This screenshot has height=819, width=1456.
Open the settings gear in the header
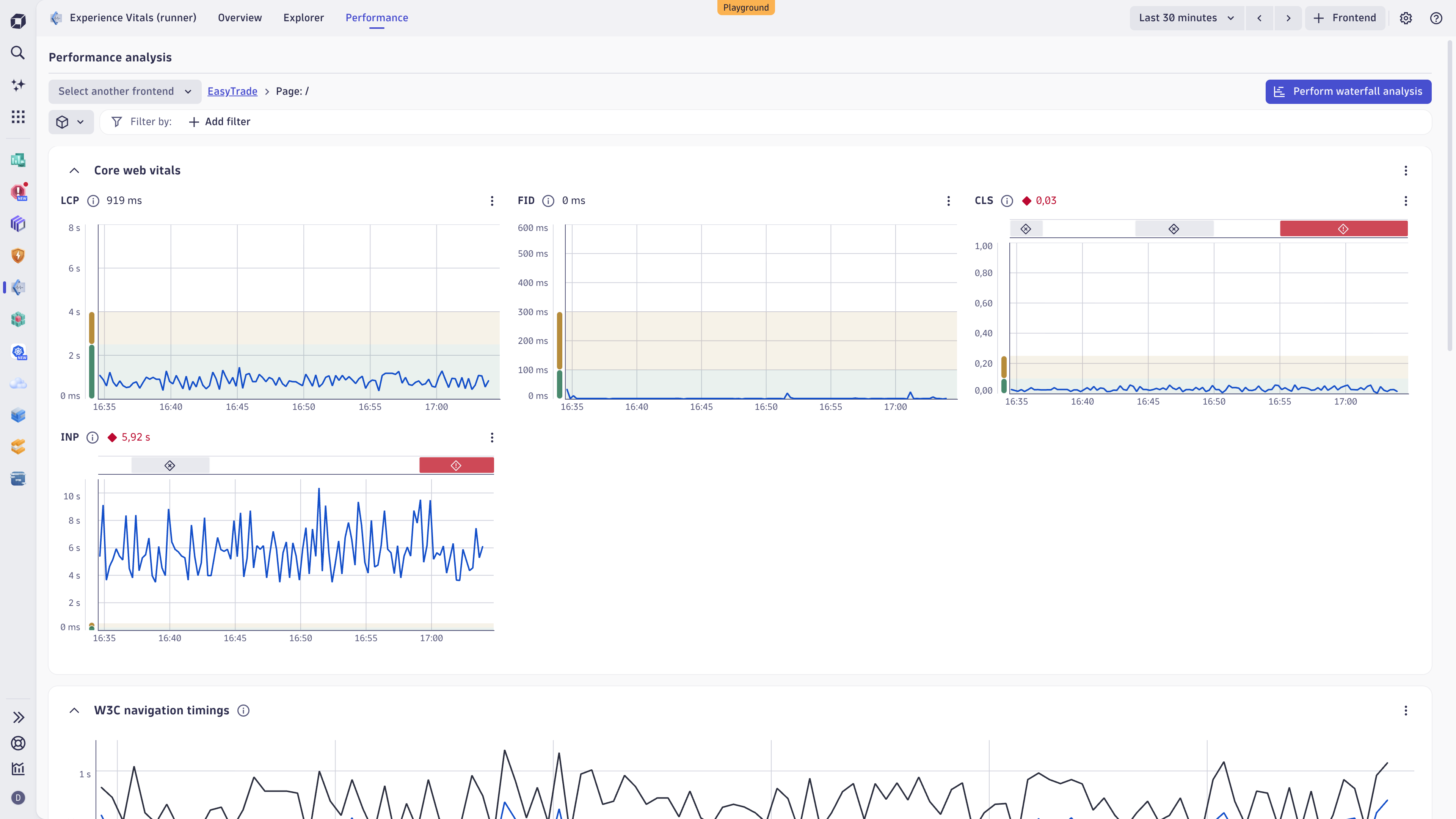pos(1406,17)
